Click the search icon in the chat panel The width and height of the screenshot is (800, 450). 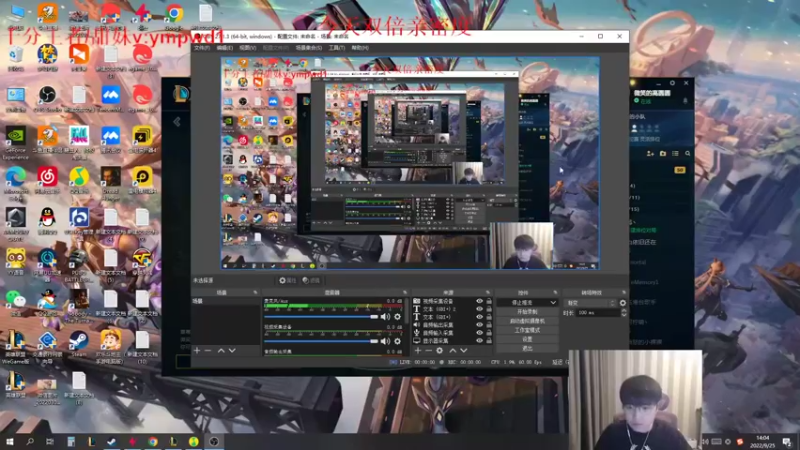coord(687,154)
